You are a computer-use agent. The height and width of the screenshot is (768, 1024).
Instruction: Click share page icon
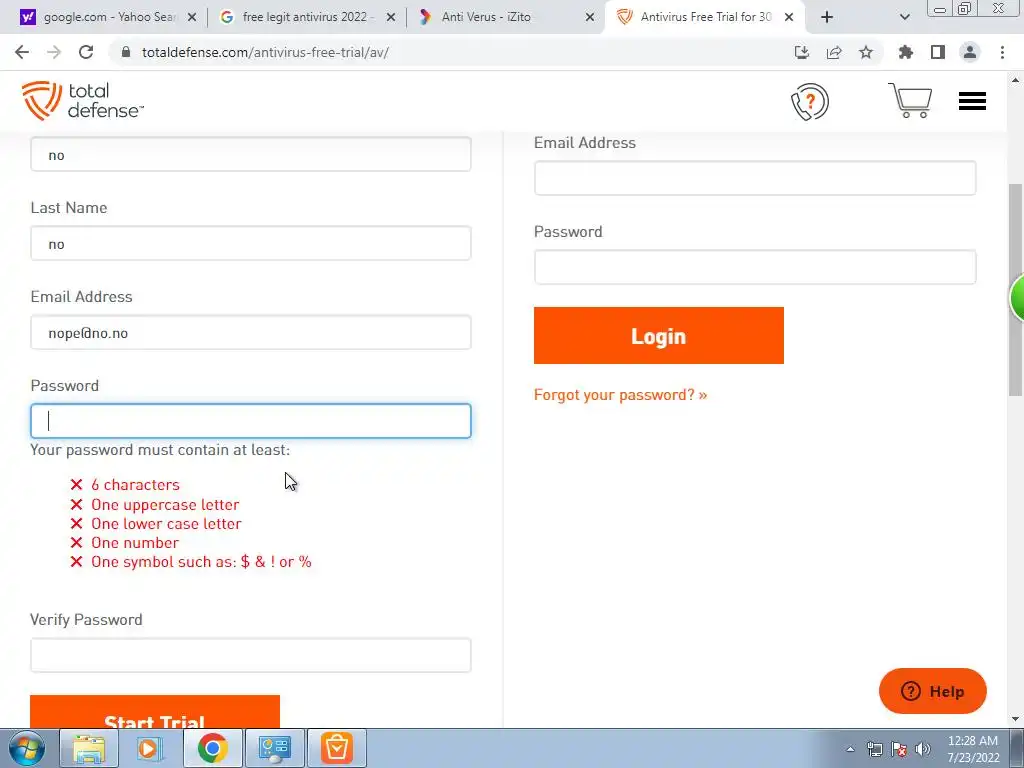coord(833,52)
